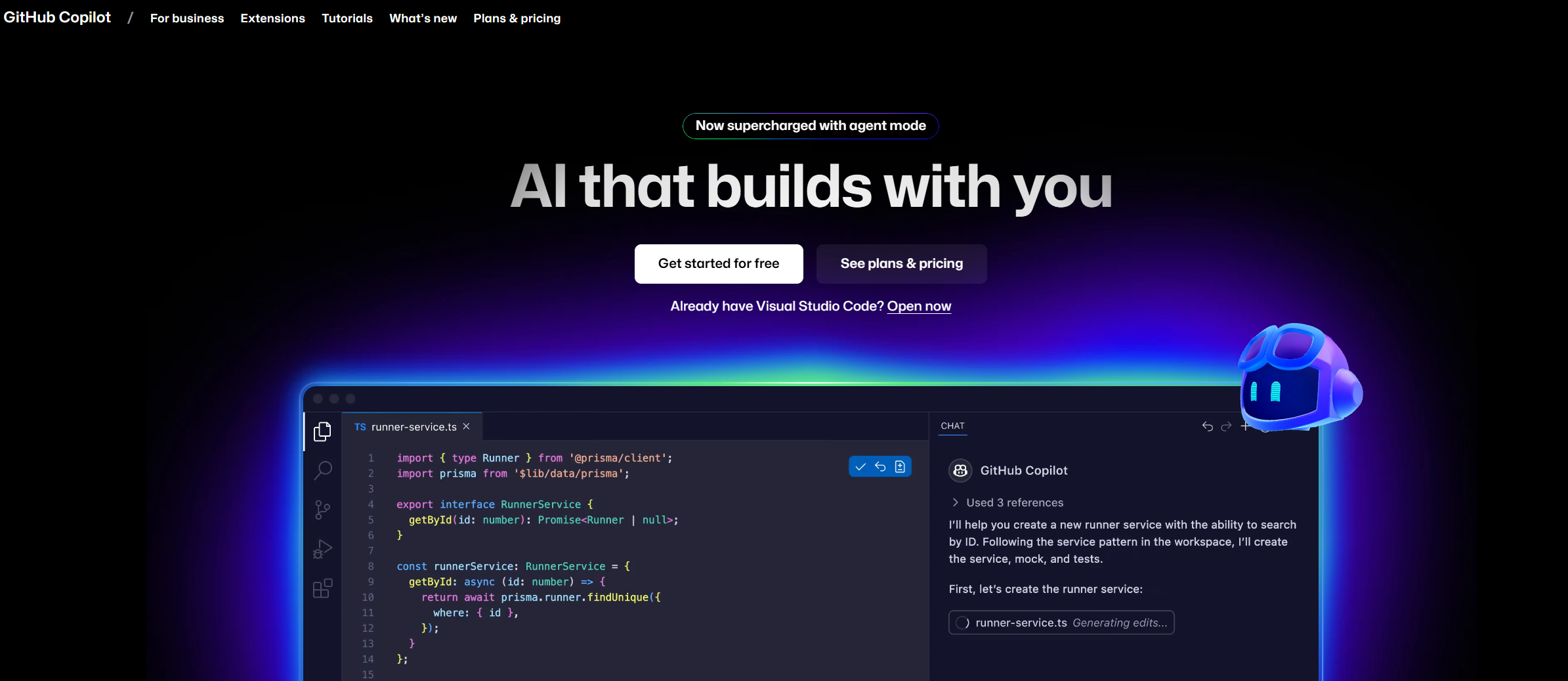Click the loading spinner beside runner-service.ts
The width and height of the screenshot is (1568, 681).
coord(962,623)
